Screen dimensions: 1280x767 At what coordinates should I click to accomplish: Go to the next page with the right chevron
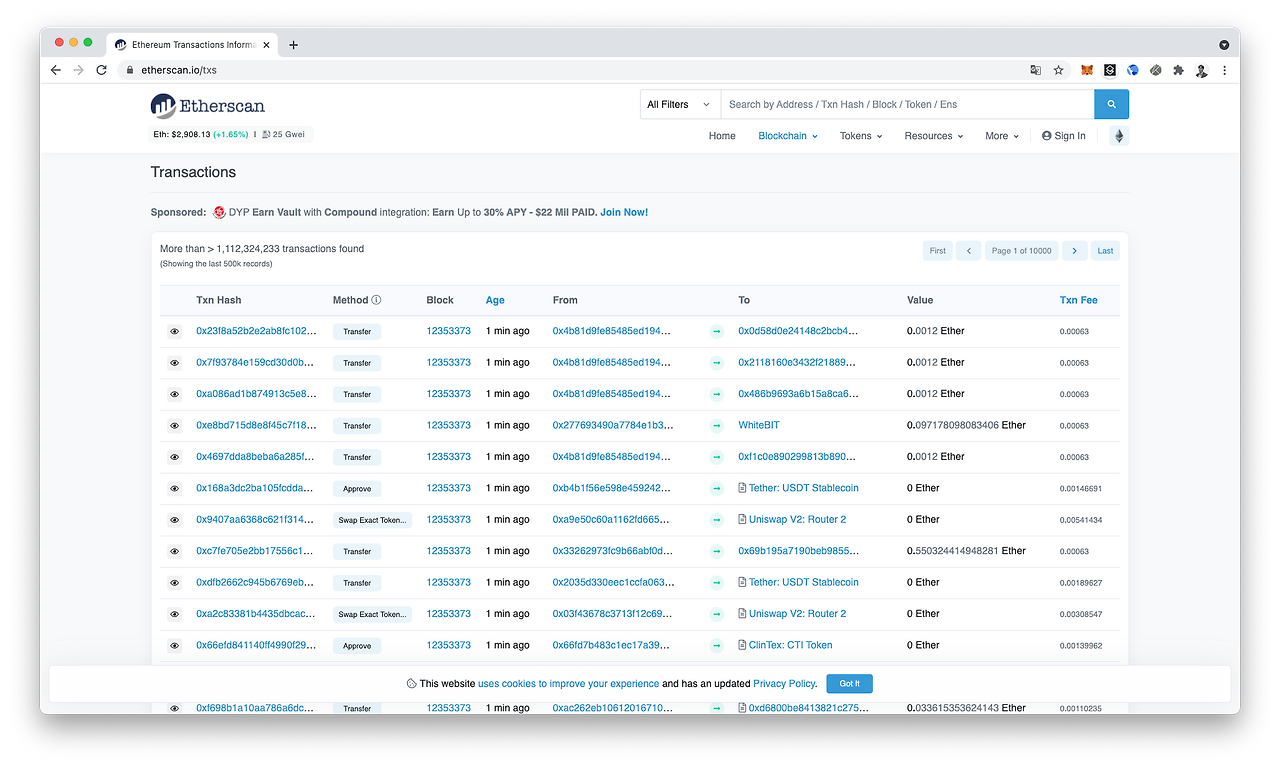click(1075, 251)
